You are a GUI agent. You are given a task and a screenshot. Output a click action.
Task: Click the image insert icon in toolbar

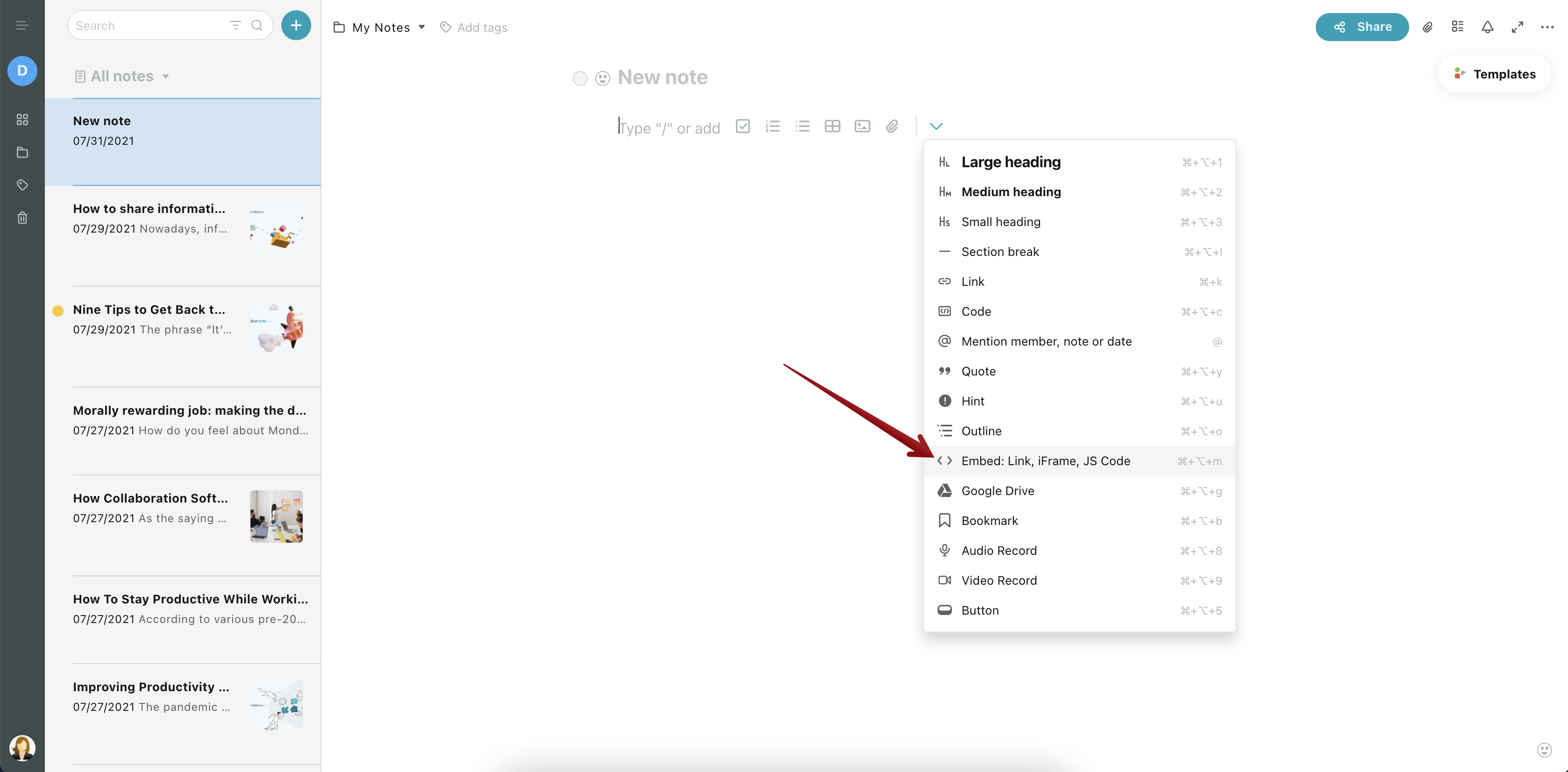[862, 126]
